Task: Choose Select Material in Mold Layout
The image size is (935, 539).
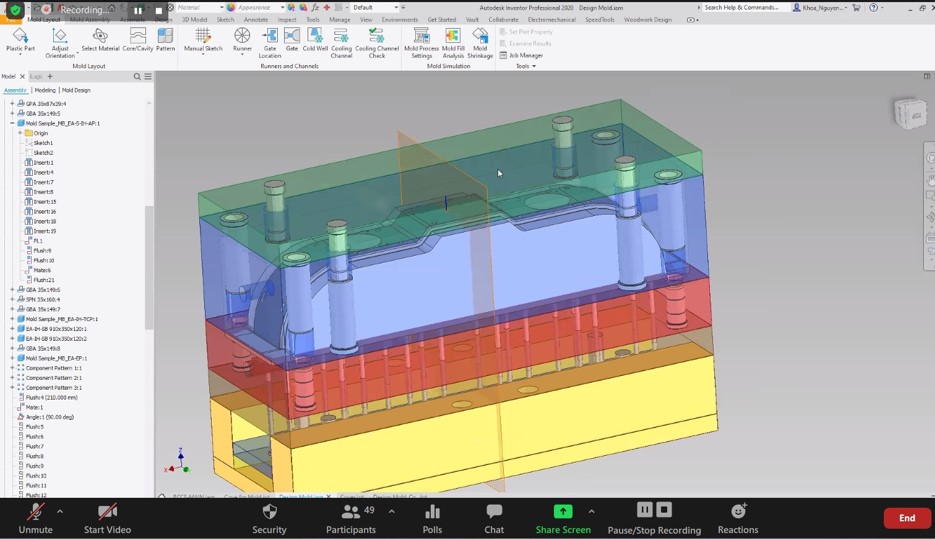Action: [x=100, y=40]
